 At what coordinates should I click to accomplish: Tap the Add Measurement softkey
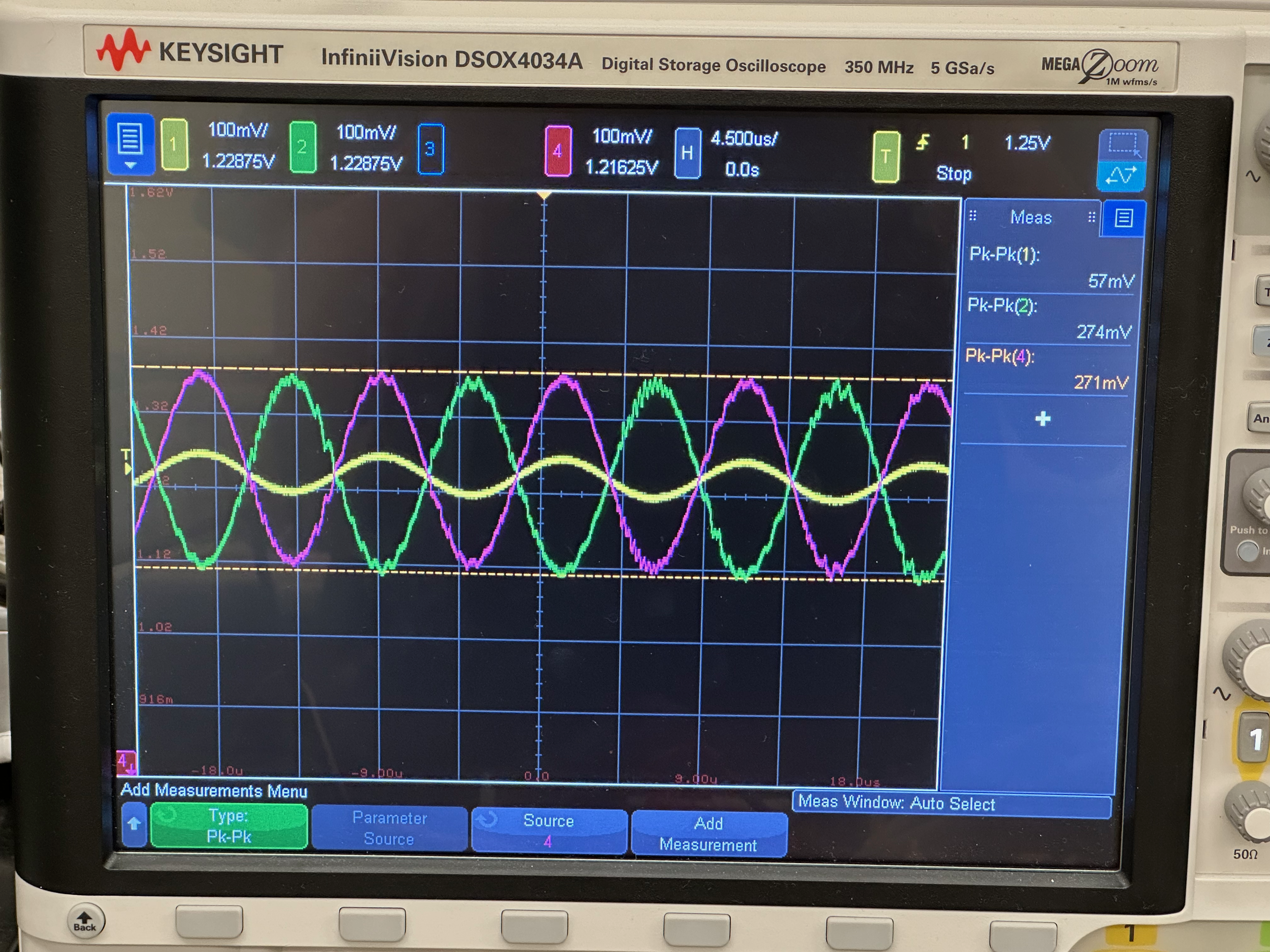[x=708, y=834]
